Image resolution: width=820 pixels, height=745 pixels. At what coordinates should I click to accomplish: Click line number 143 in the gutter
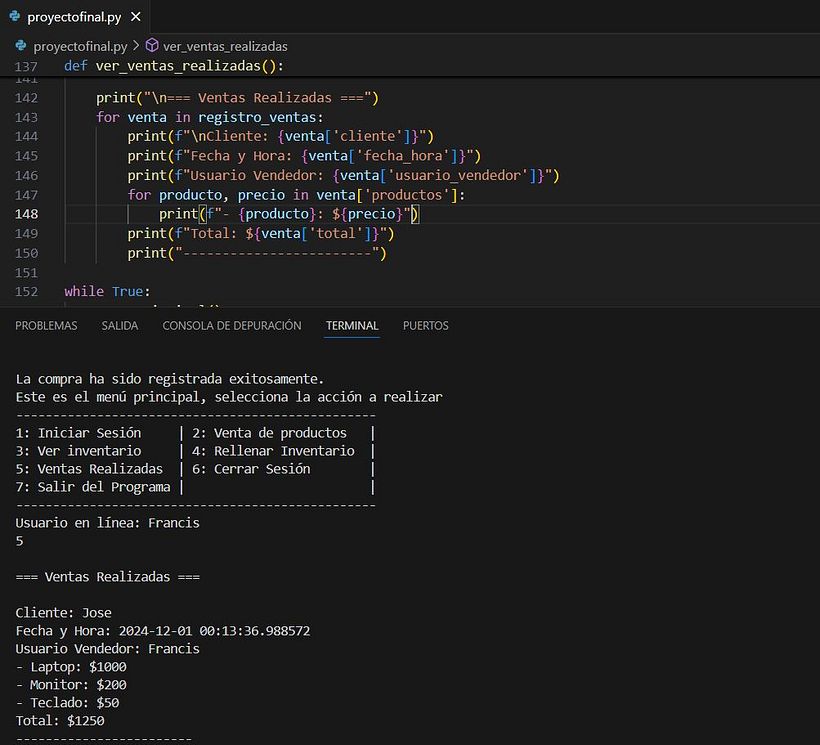(x=26, y=117)
